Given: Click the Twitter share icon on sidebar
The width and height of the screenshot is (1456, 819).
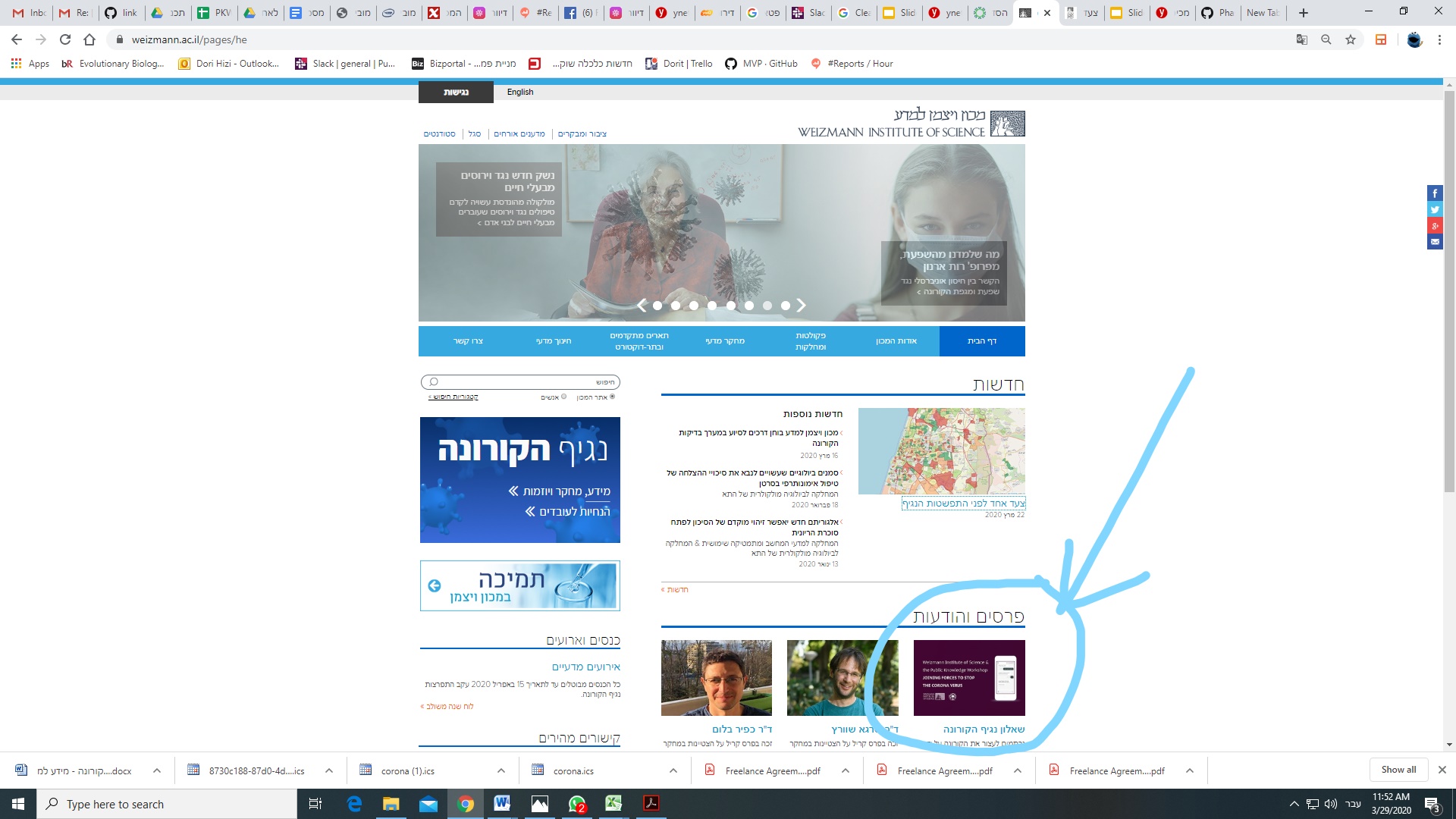Looking at the screenshot, I should click(x=1435, y=210).
